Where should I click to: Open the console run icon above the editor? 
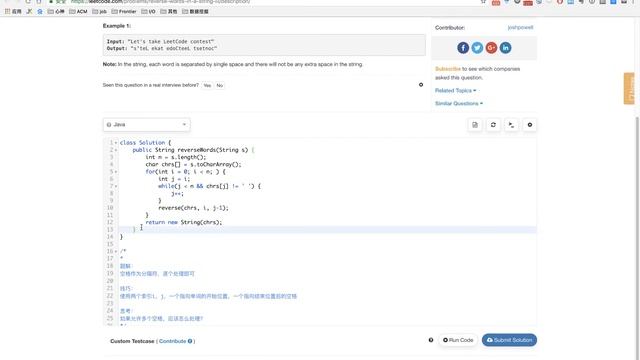click(511, 125)
